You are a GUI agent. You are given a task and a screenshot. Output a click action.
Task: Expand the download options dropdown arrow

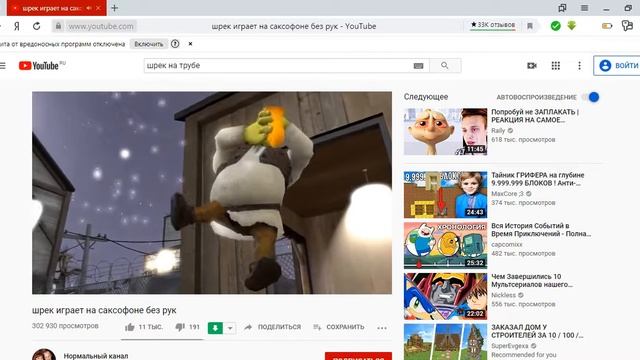[x=230, y=328]
